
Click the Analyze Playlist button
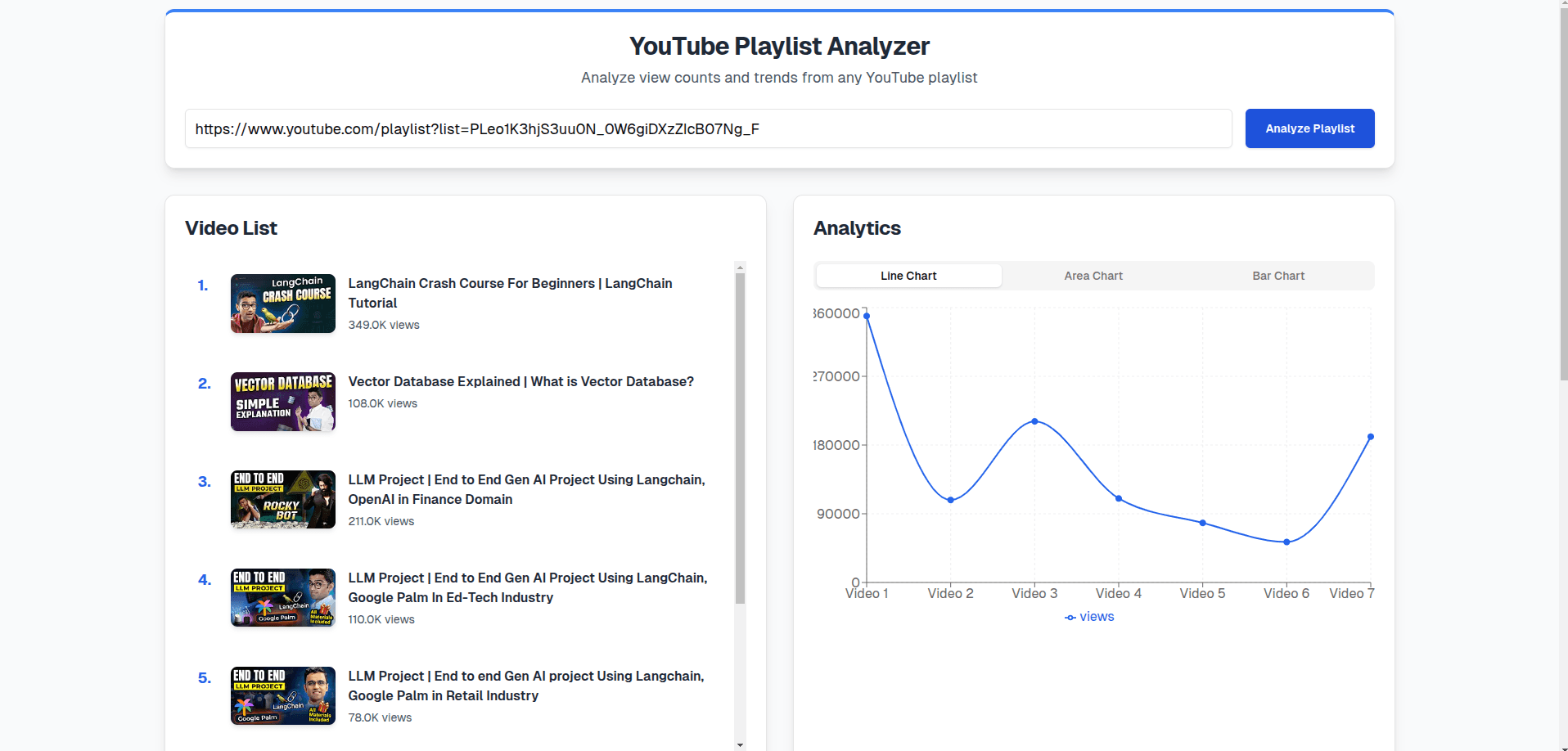click(x=1309, y=128)
